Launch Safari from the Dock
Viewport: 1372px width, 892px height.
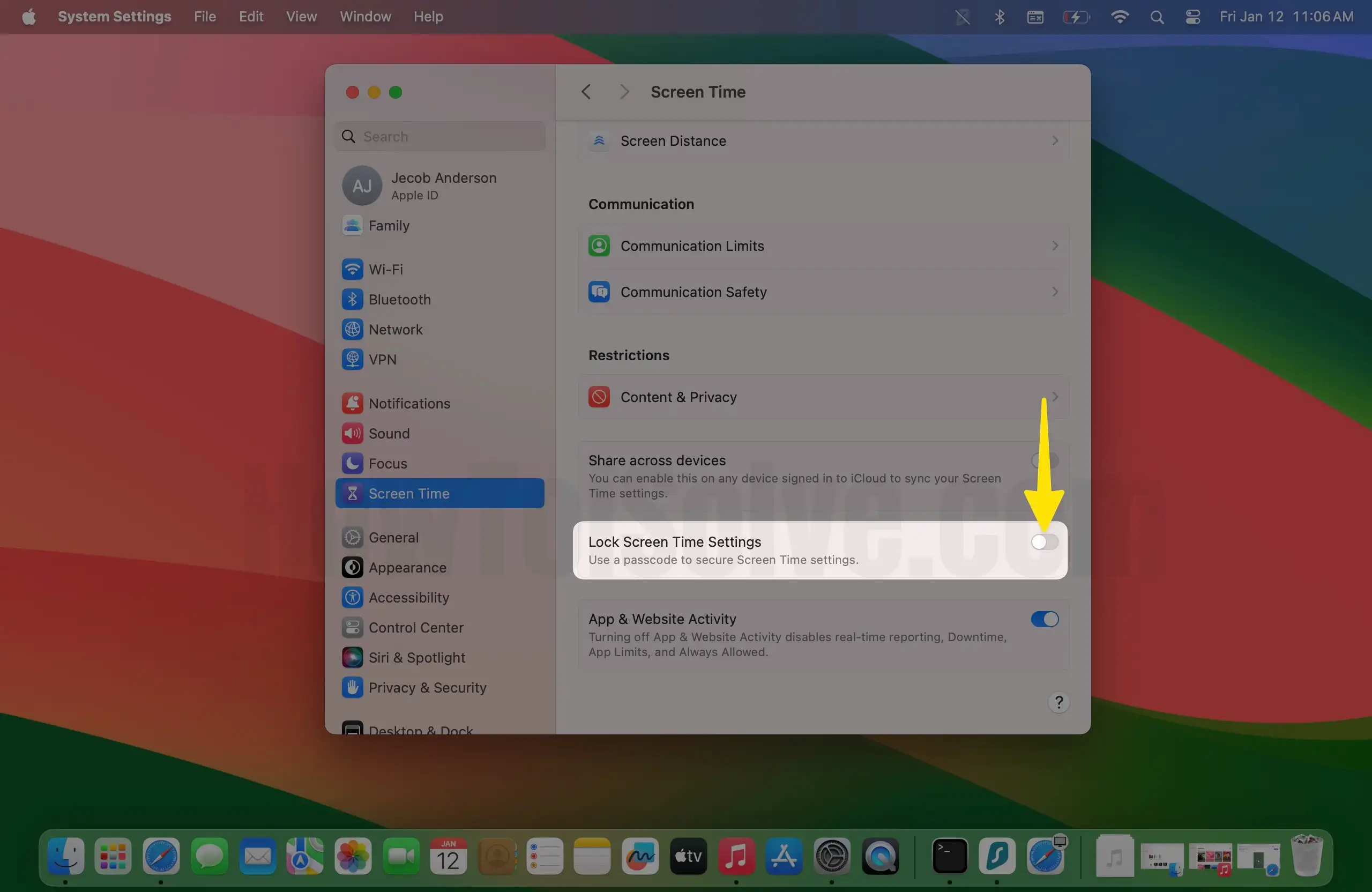click(161, 857)
